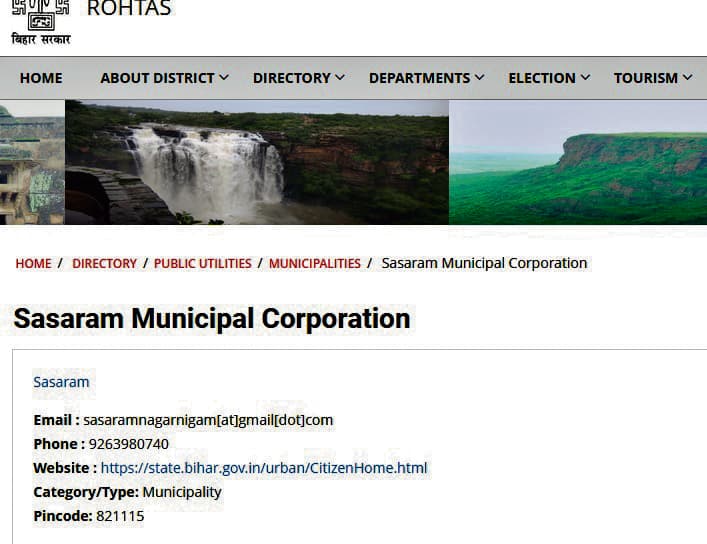Viewport: 707px width, 544px height.
Task: Click the chevron arrow beside ELECTION
Action: point(585,78)
